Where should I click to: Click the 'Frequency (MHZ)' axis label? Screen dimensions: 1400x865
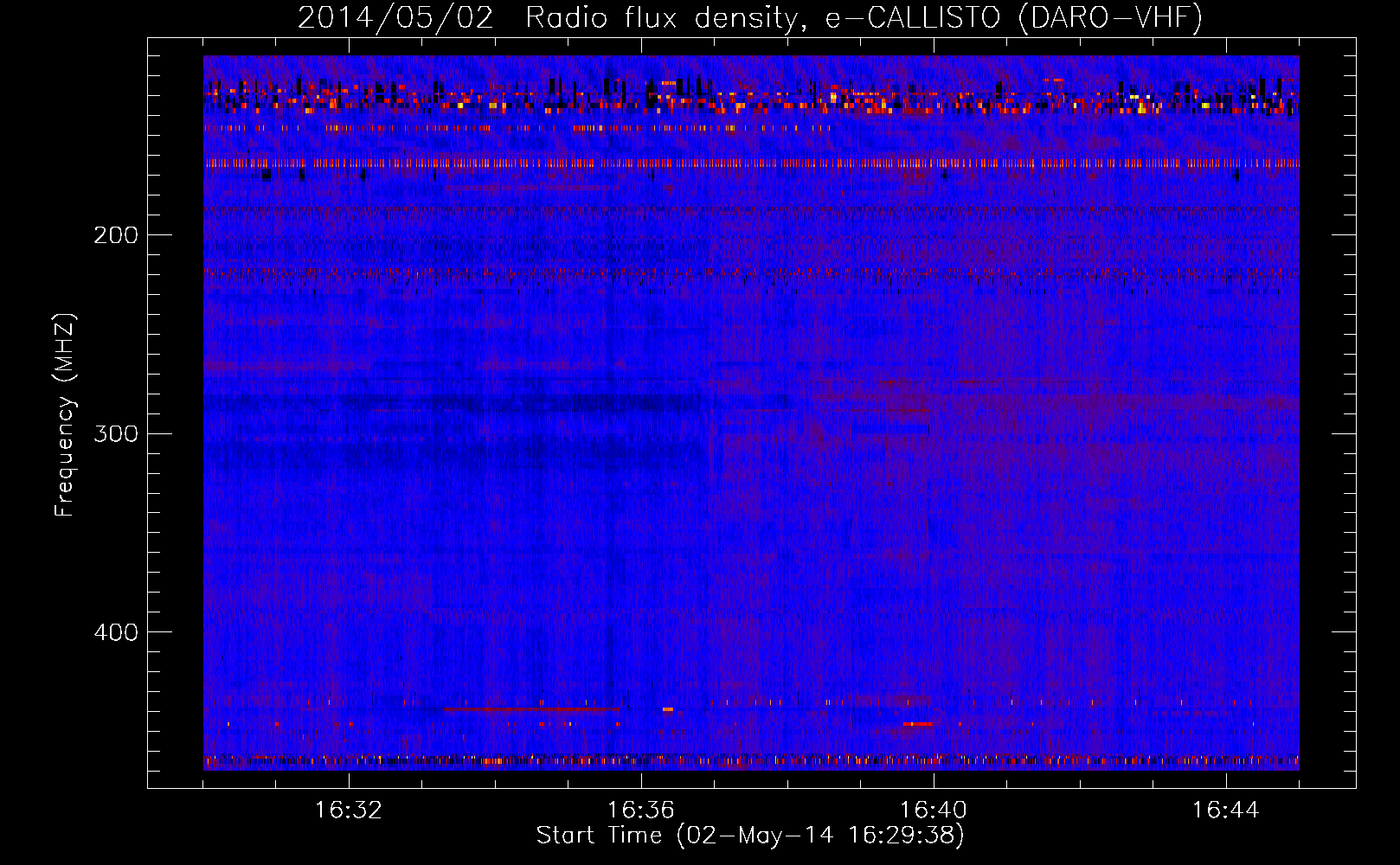coord(66,414)
